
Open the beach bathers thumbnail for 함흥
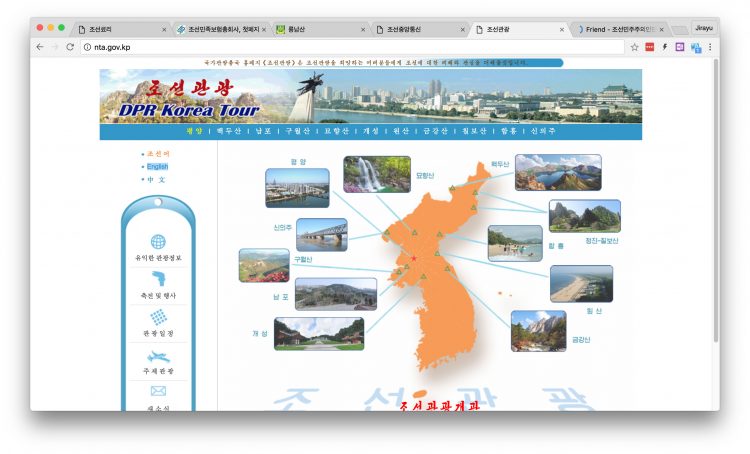point(515,243)
